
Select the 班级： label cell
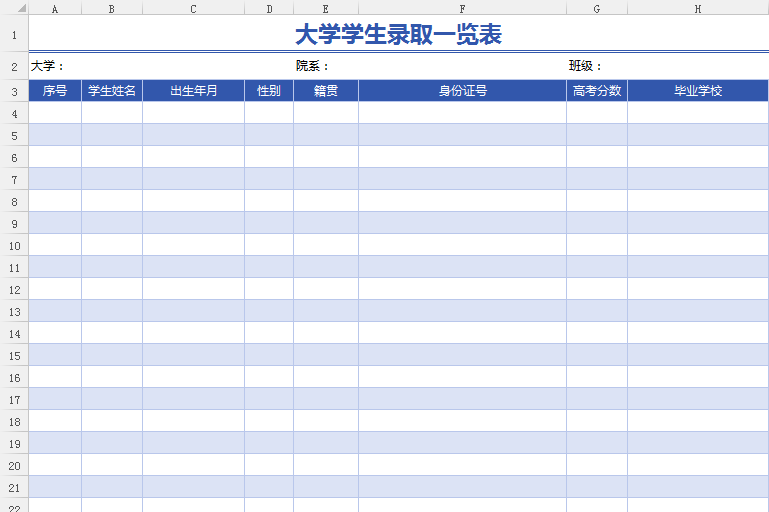[x=586, y=66]
